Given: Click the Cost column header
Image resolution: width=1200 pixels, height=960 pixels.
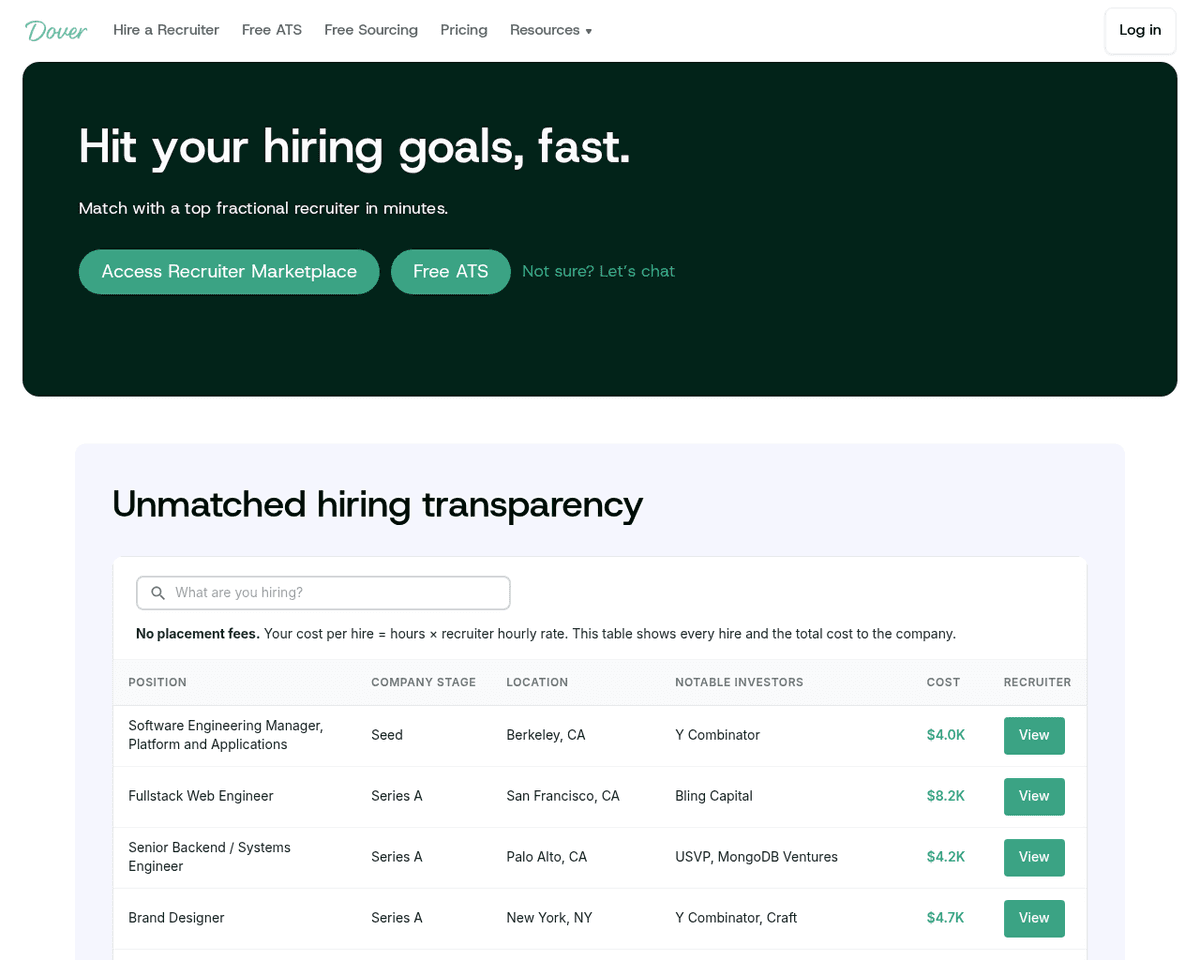Looking at the screenshot, I should (943, 683).
